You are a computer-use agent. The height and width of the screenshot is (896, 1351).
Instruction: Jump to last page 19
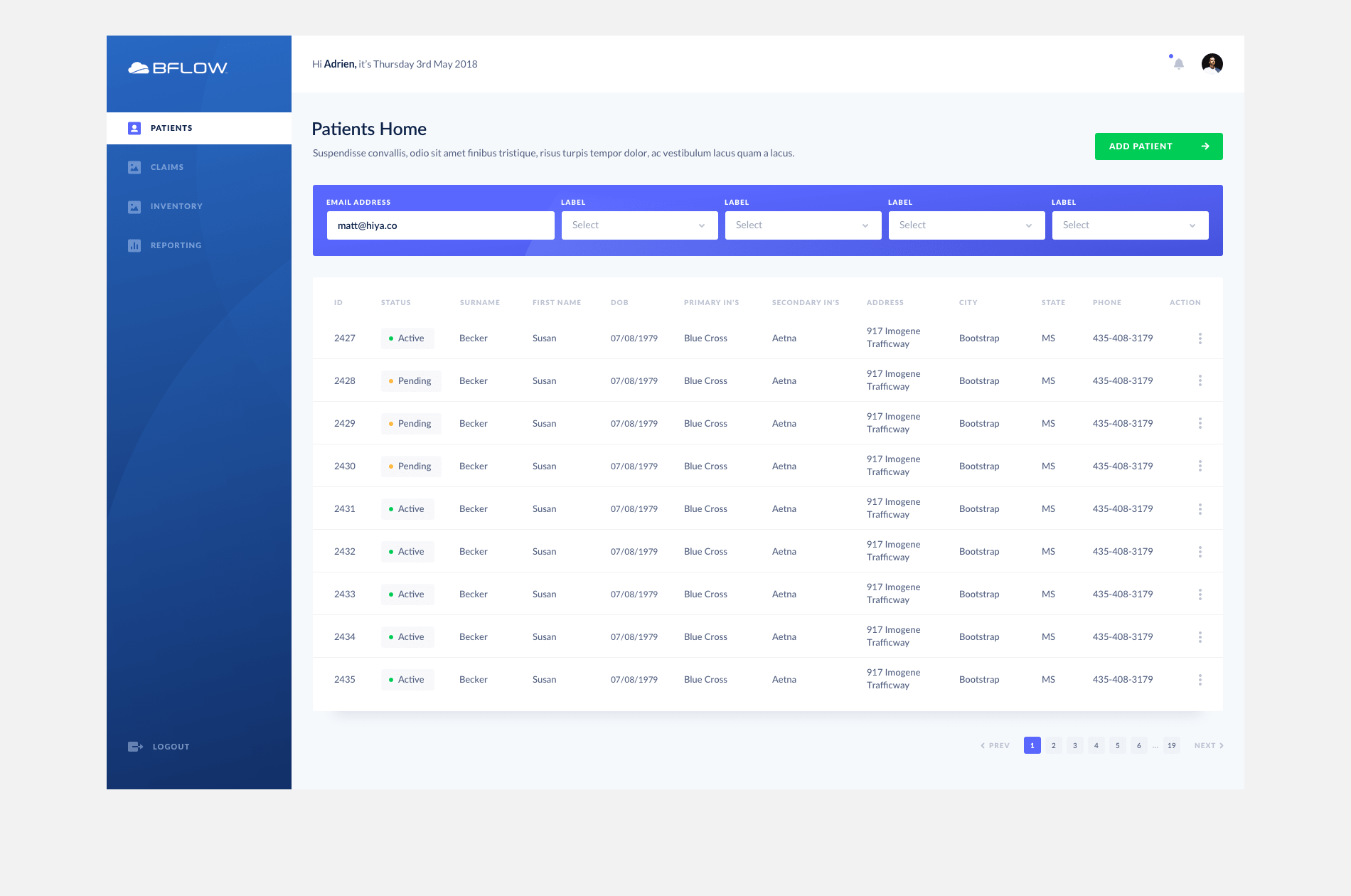coord(1172,745)
